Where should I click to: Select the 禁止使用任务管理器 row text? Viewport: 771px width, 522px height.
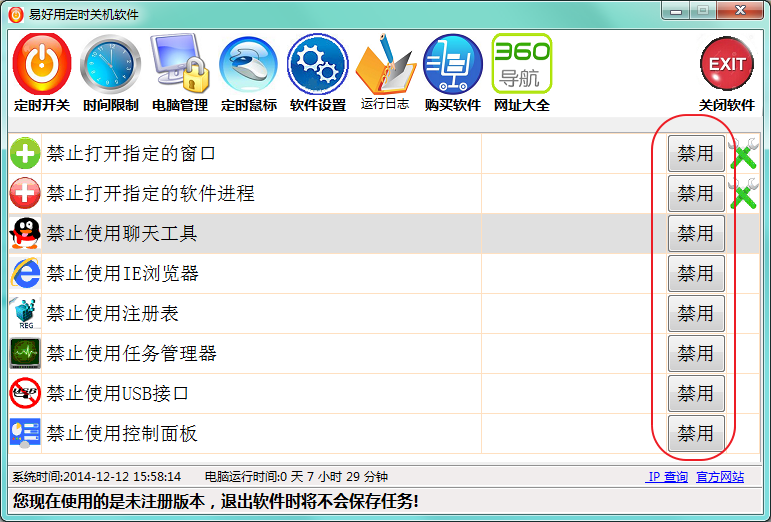[x=131, y=353]
